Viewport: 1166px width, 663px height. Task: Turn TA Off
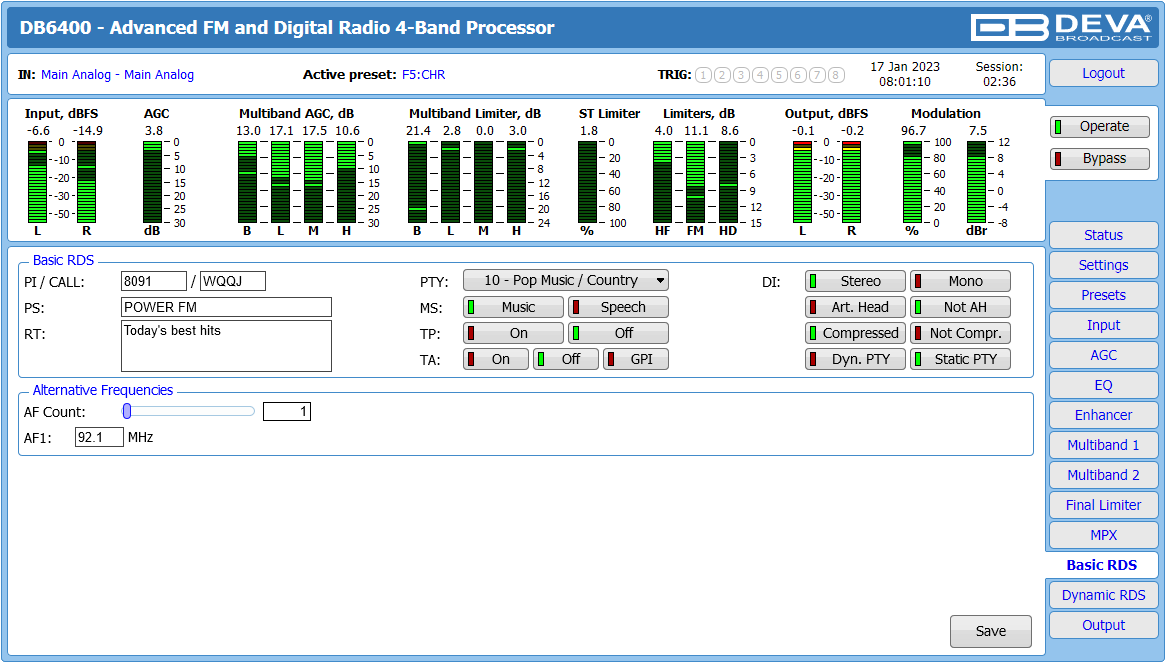(565, 359)
